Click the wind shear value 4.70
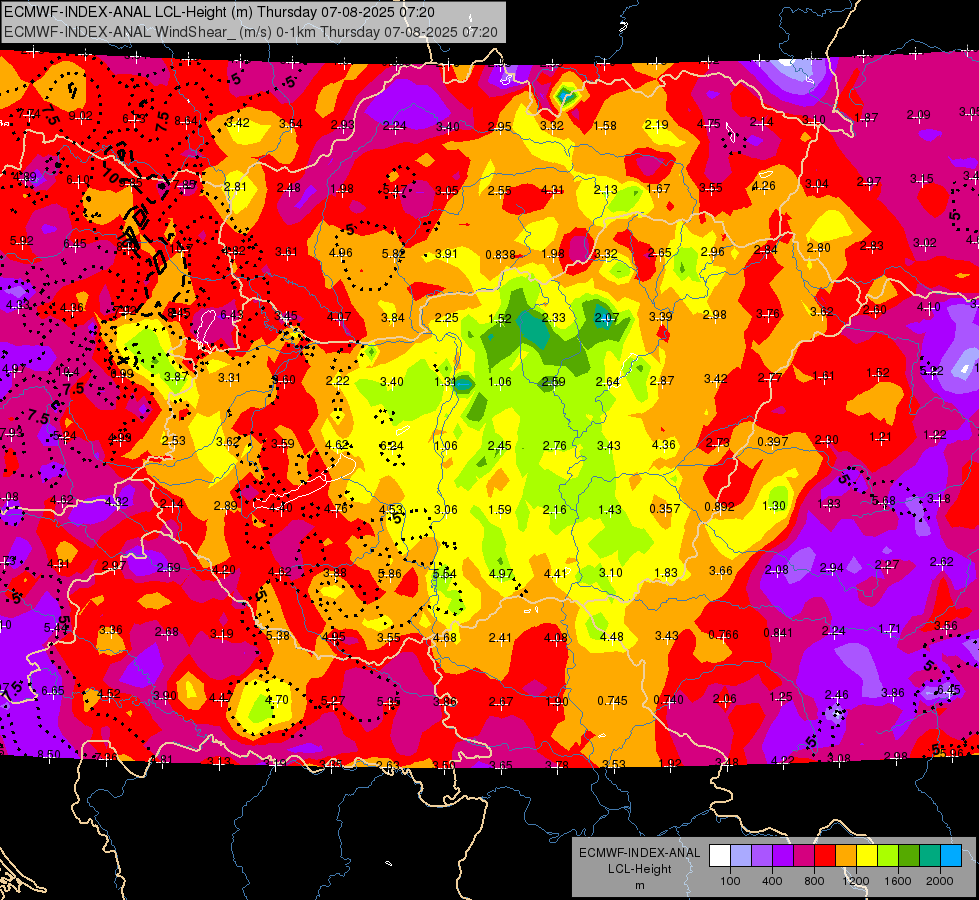Viewport: 979px width, 900px height. [x=277, y=700]
